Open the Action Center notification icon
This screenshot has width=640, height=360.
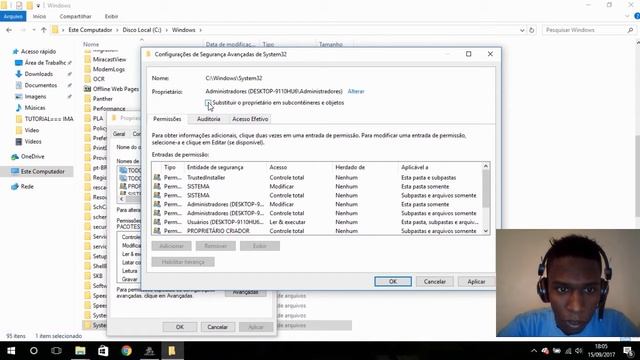click(629, 351)
